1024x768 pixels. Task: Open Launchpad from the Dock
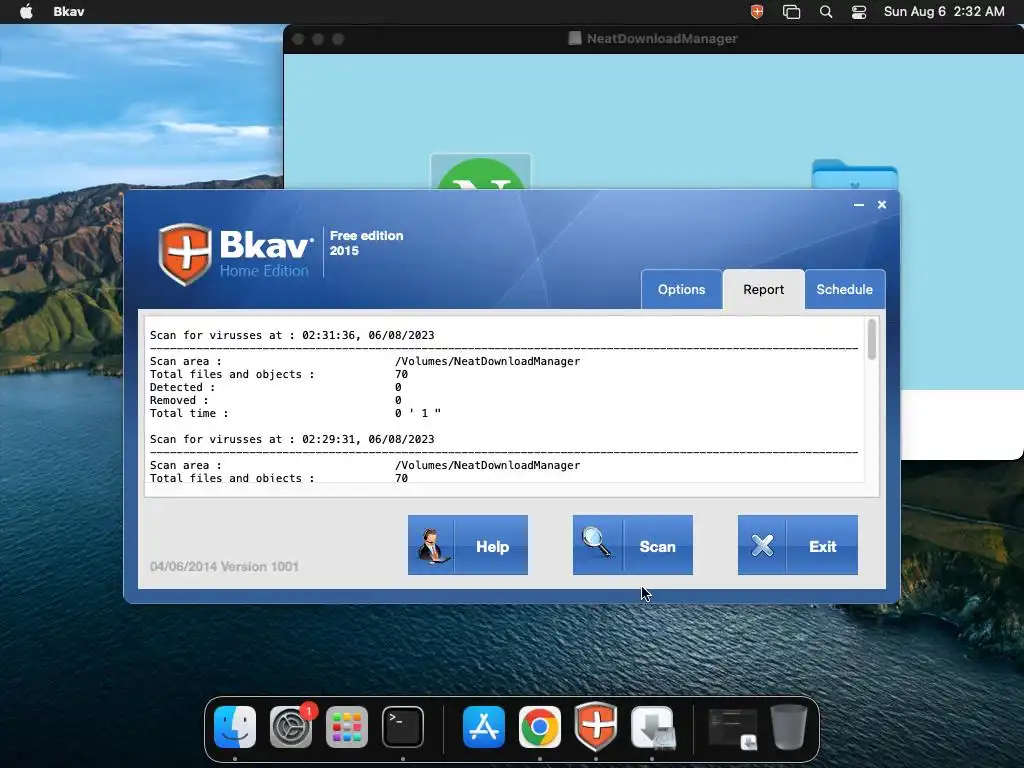(x=347, y=727)
